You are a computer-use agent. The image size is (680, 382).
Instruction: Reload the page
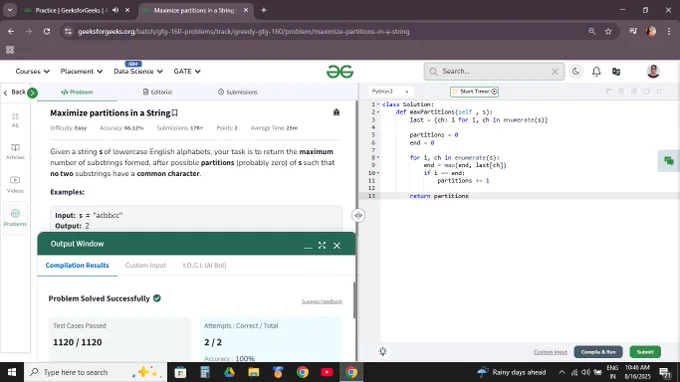click(47, 31)
